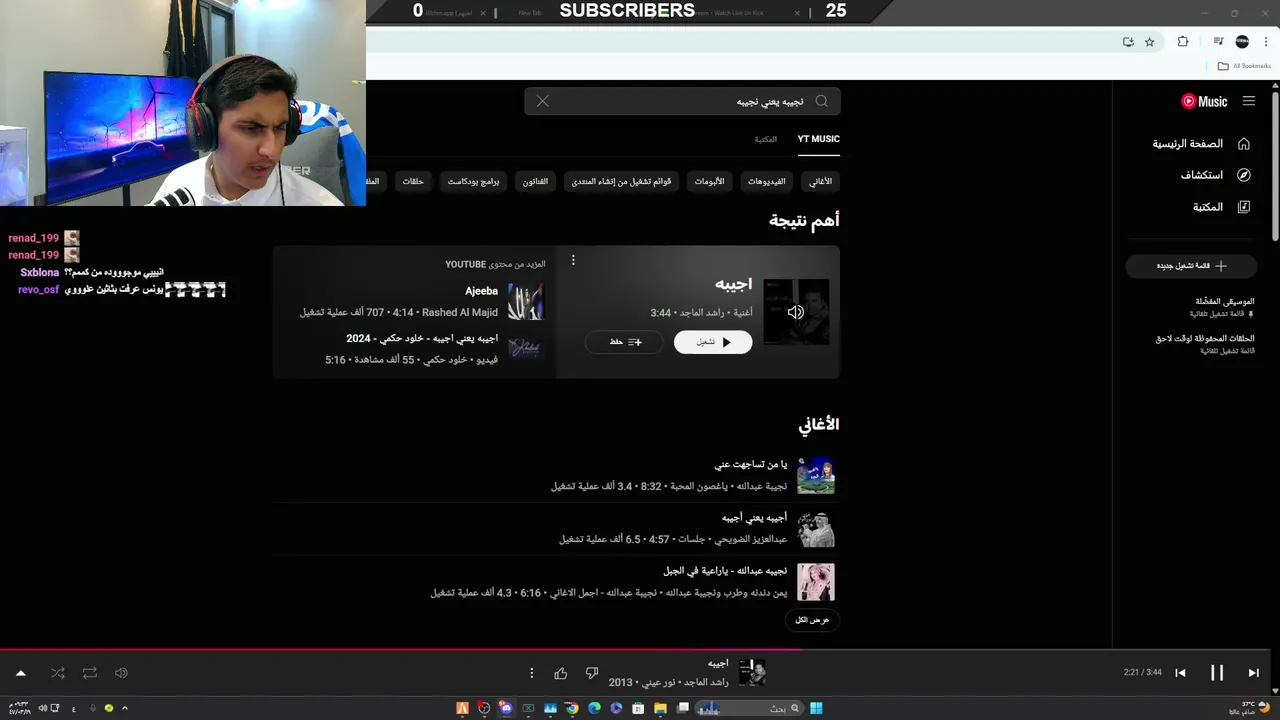Filter results by الألبومات chip
The width and height of the screenshot is (1280, 720).
[709, 181]
